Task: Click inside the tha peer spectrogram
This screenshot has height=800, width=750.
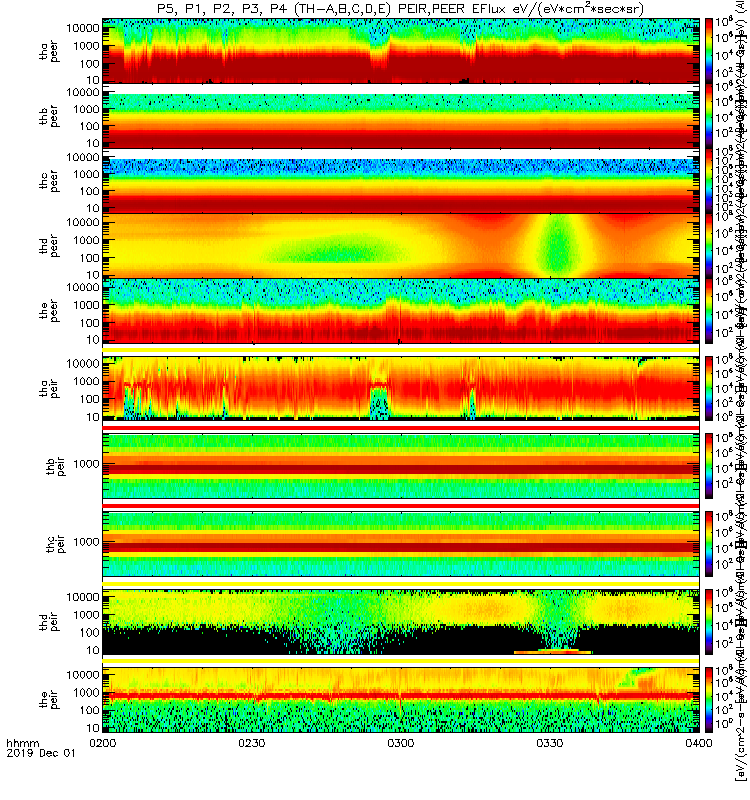Action: pos(401,51)
